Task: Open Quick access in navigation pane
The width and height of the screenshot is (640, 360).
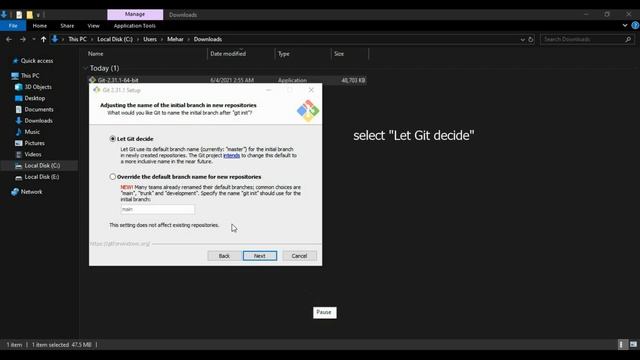Action: point(37,61)
